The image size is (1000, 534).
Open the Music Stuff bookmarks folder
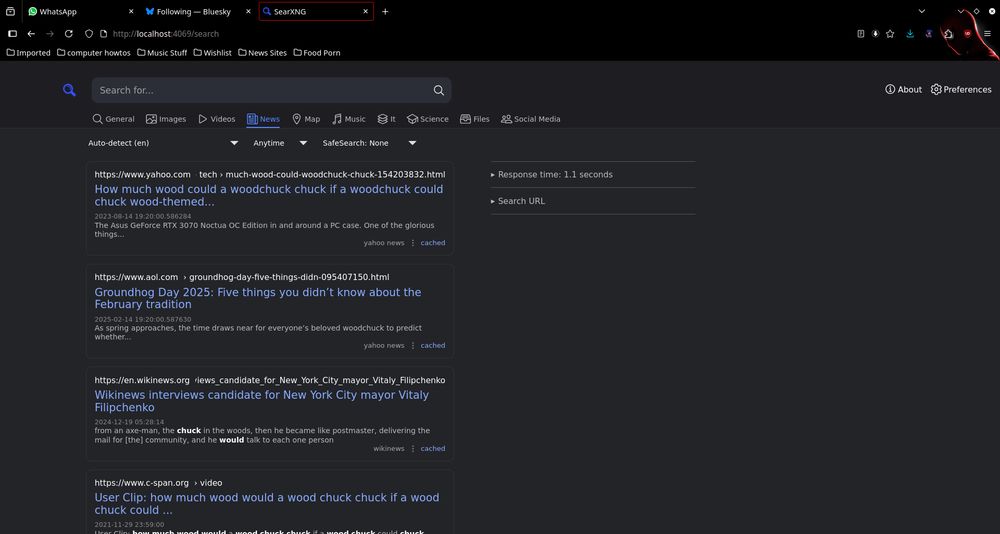162,53
